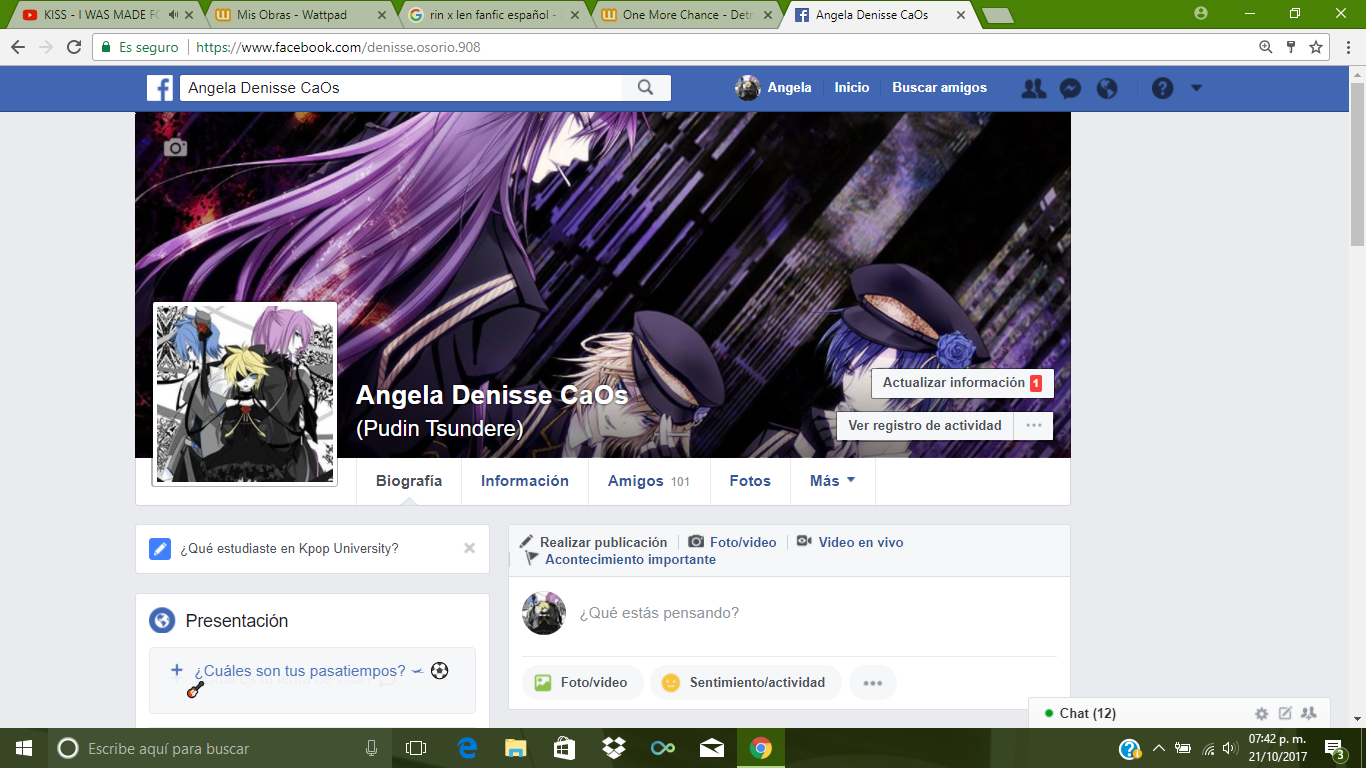Viewport: 1366px width, 768px height.
Task: Expand the Más dropdown tab
Action: (833, 481)
